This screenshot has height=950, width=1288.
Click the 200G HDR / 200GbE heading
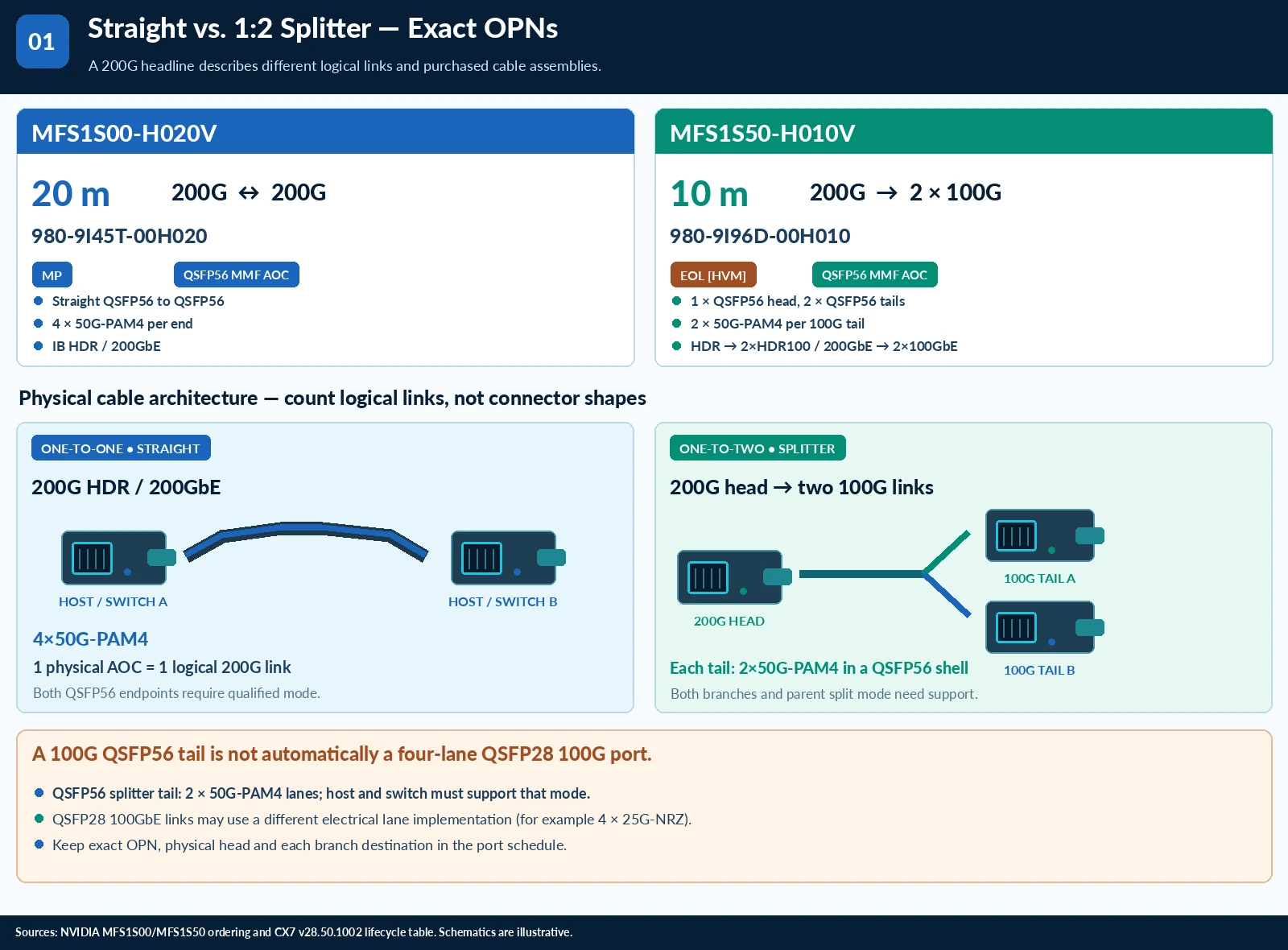[126, 487]
